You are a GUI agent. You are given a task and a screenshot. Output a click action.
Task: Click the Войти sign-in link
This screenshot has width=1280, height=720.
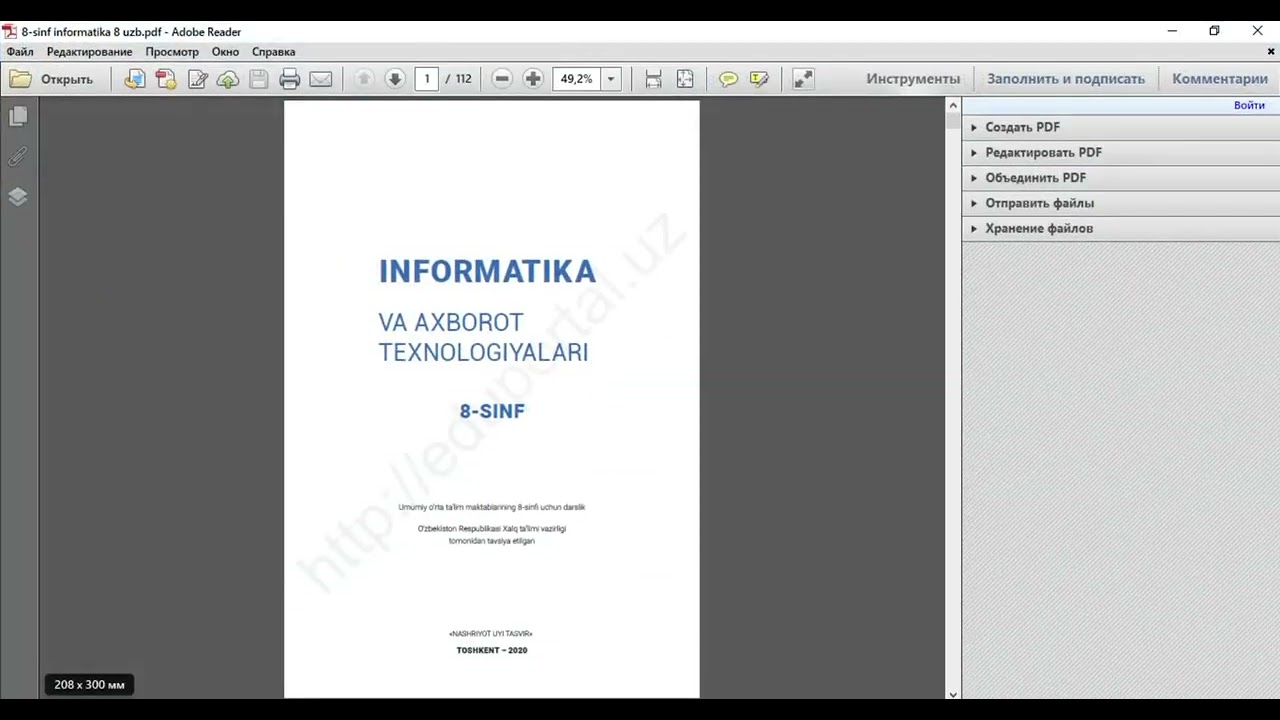(1249, 105)
